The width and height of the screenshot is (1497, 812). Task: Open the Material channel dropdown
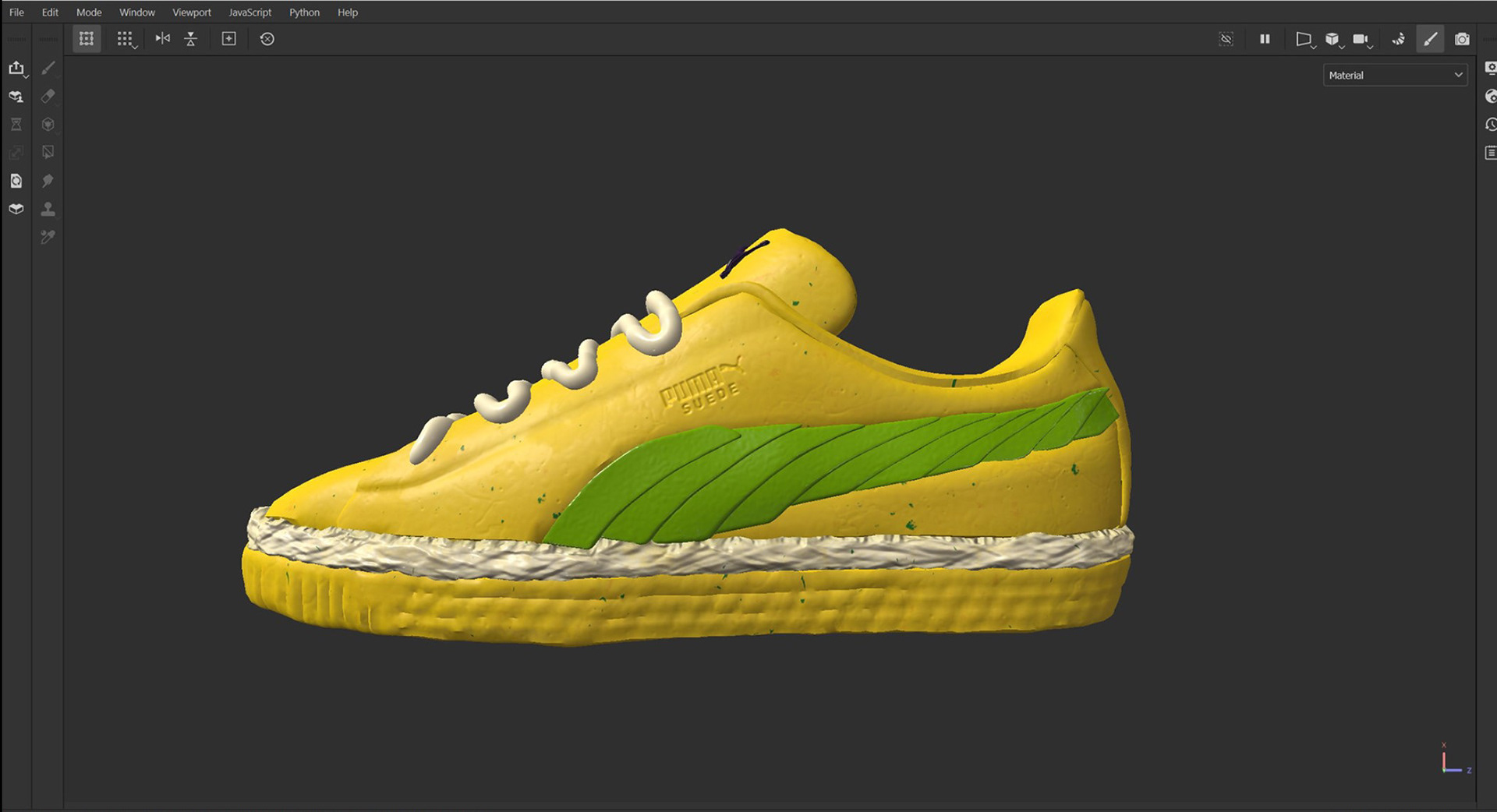click(1396, 76)
